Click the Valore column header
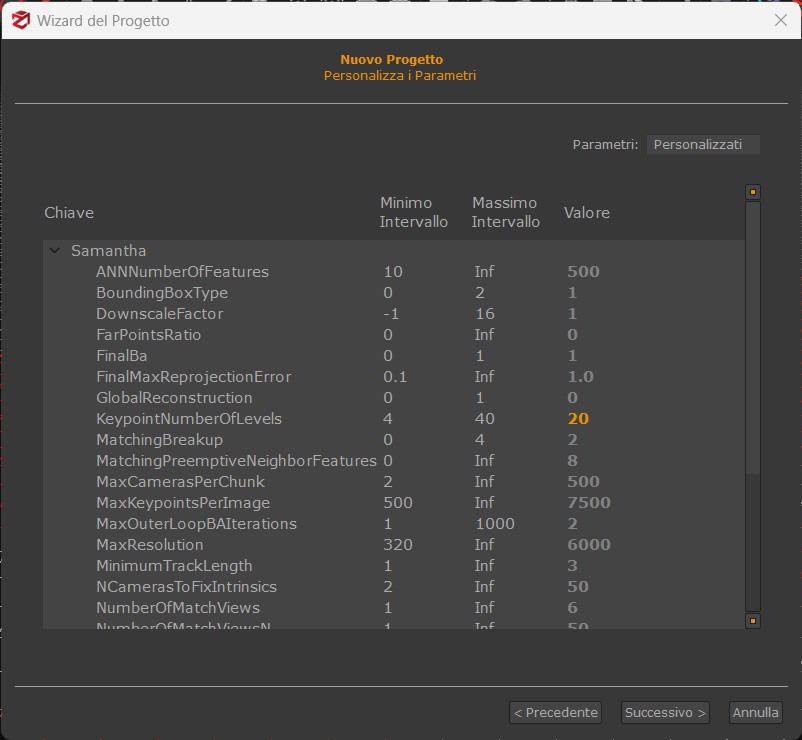Viewport: 802px width, 740px height. pyautogui.click(x=587, y=213)
